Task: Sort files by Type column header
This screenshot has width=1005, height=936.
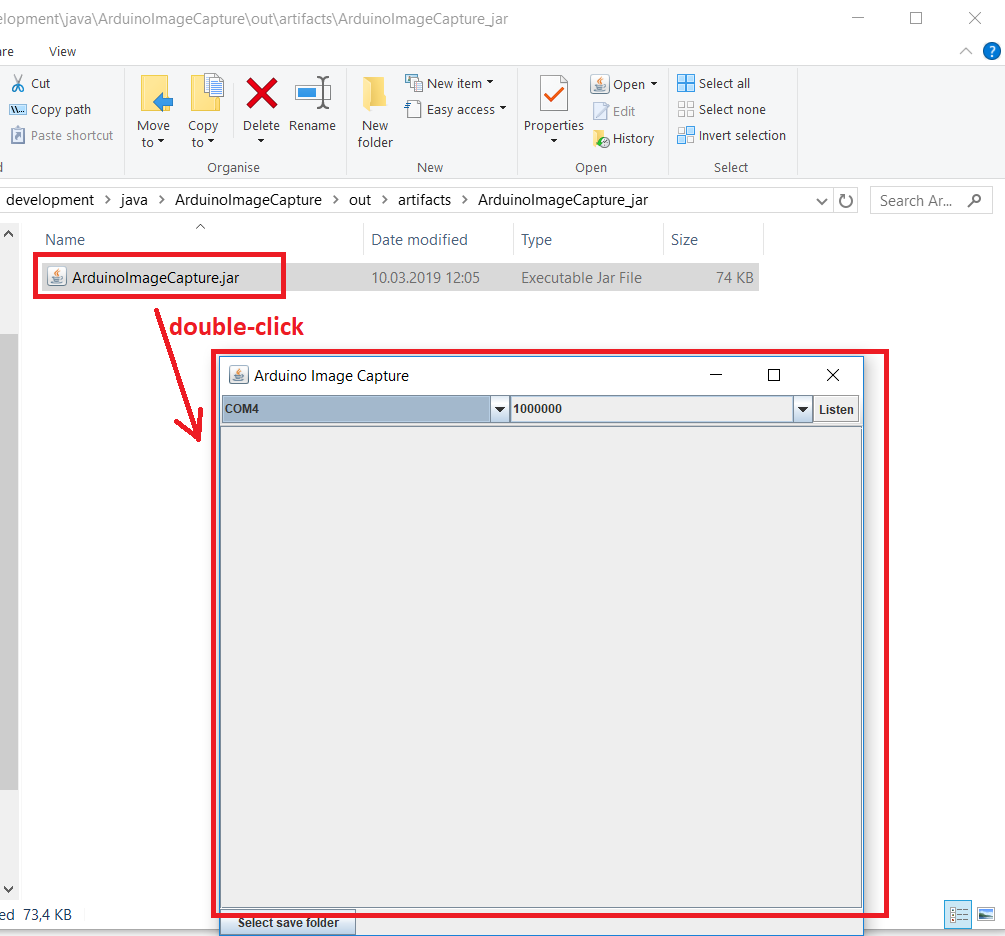Action: [536, 240]
